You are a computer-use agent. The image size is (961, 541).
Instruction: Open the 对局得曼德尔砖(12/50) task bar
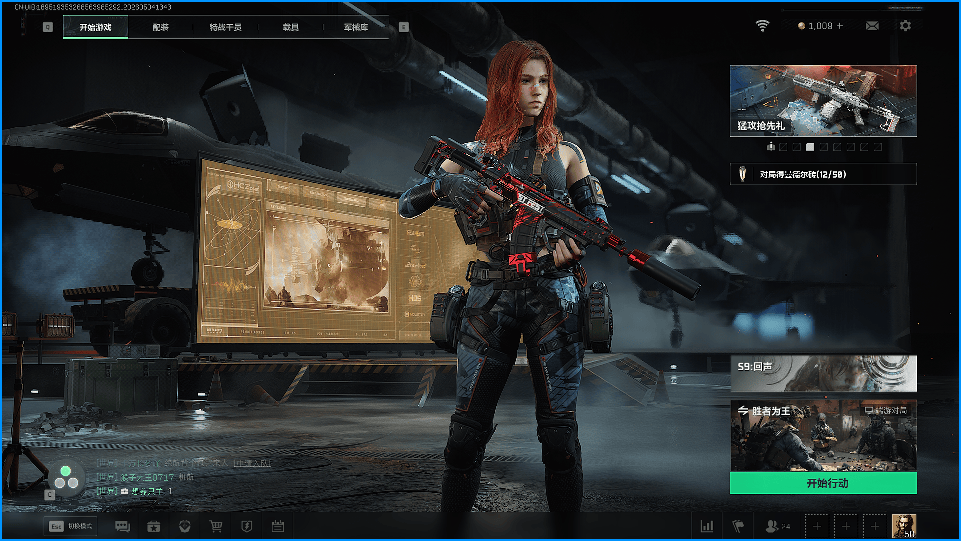(823, 174)
